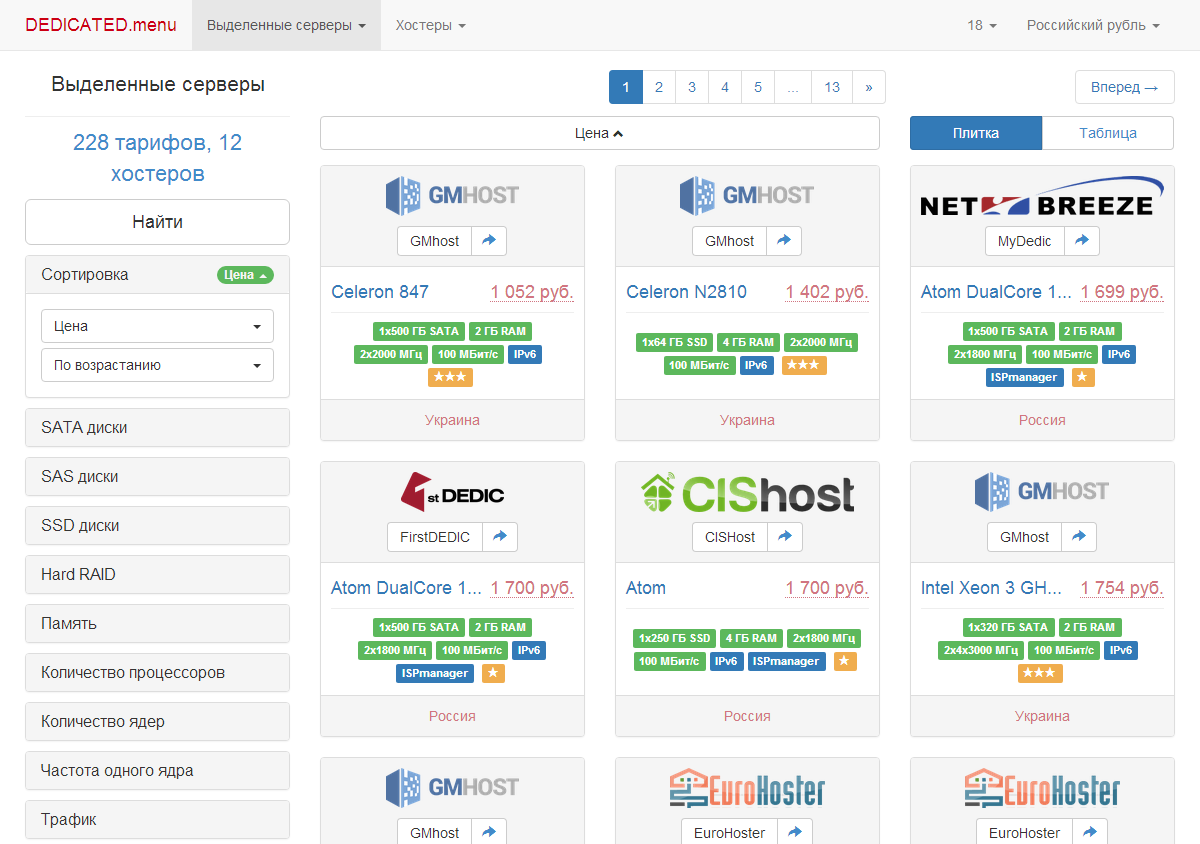Click Украина under Celeron 847 card

pos(452,420)
